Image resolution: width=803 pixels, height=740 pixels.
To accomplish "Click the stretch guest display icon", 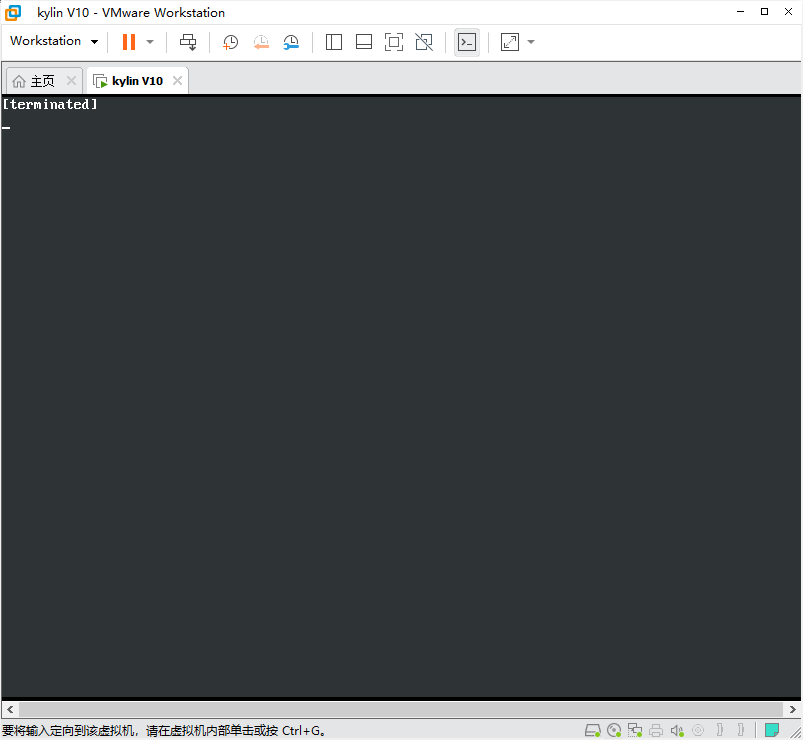I will [510, 42].
